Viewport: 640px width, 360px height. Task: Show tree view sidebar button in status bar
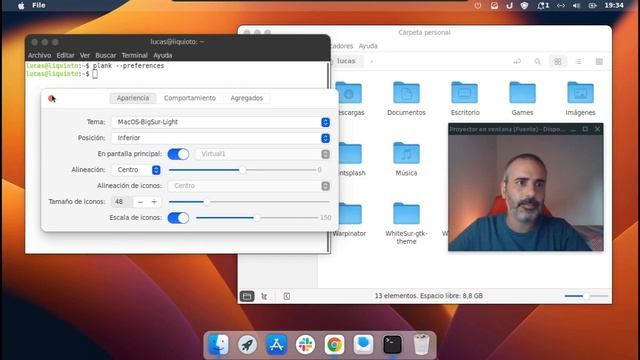tap(264, 296)
